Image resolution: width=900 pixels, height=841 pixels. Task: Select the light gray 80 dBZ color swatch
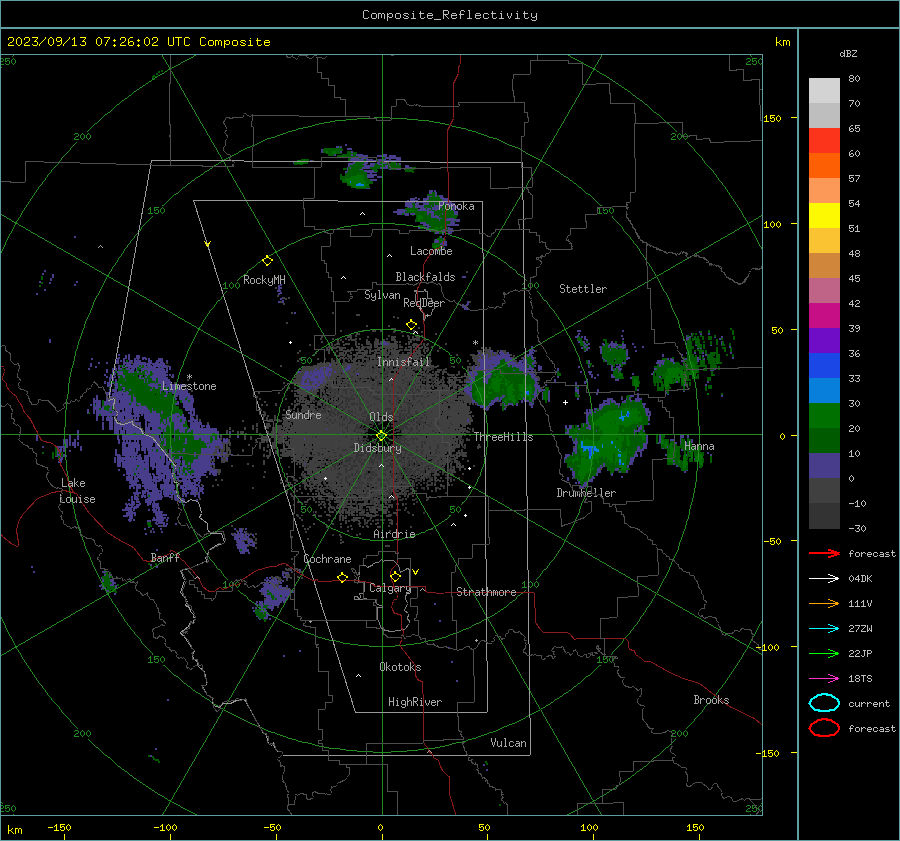(824, 90)
